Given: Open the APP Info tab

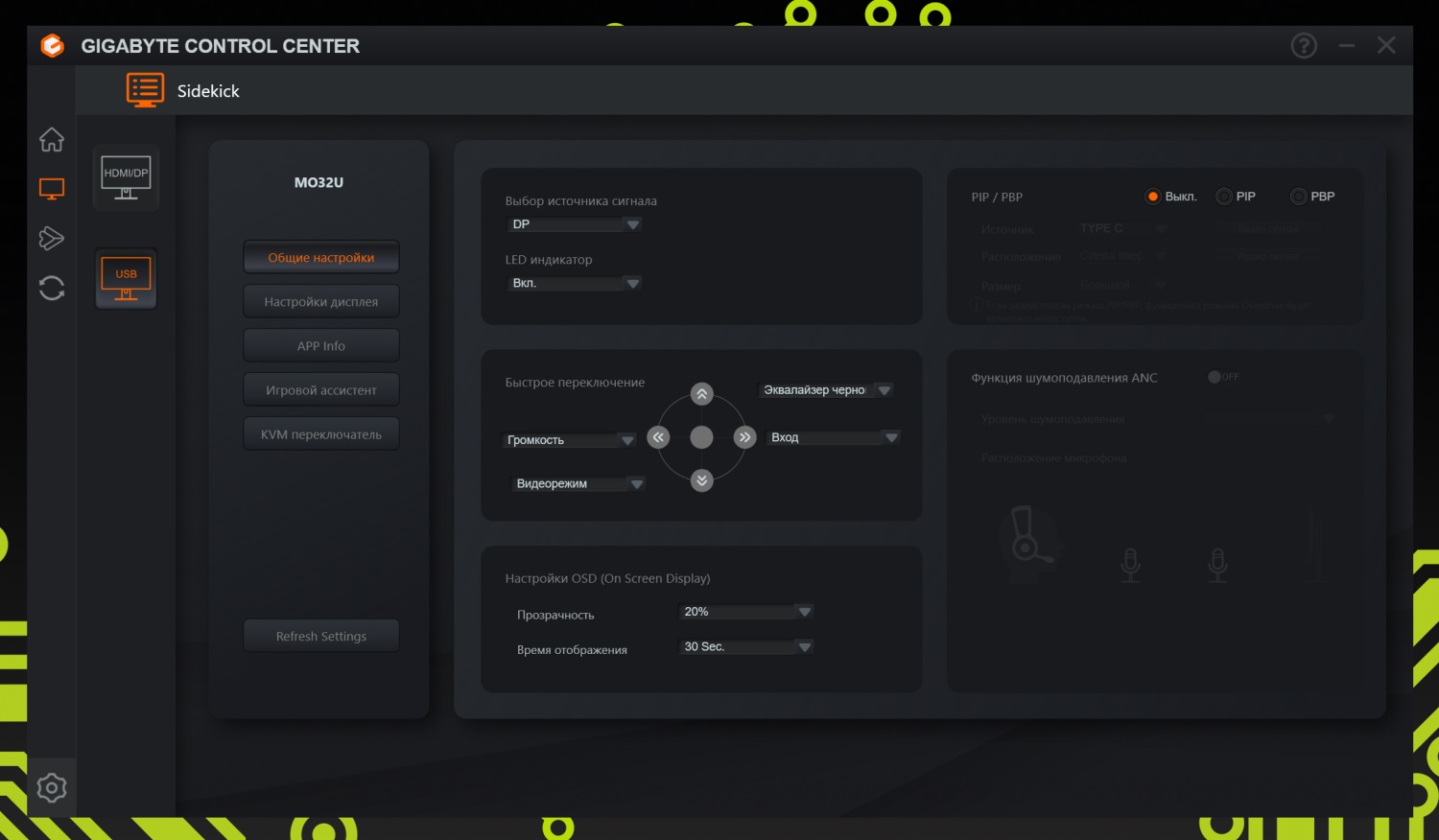Looking at the screenshot, I should point(321,346).
